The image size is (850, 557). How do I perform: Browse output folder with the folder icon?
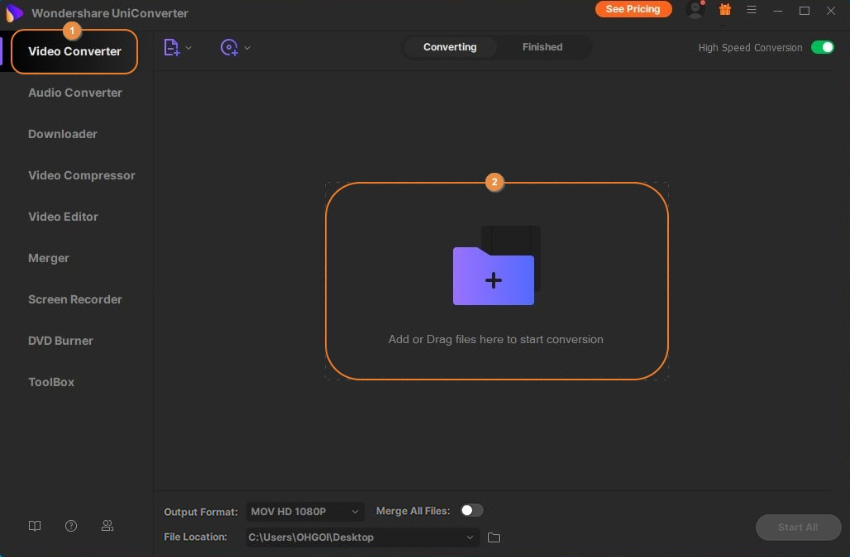[x=494, y=538]
